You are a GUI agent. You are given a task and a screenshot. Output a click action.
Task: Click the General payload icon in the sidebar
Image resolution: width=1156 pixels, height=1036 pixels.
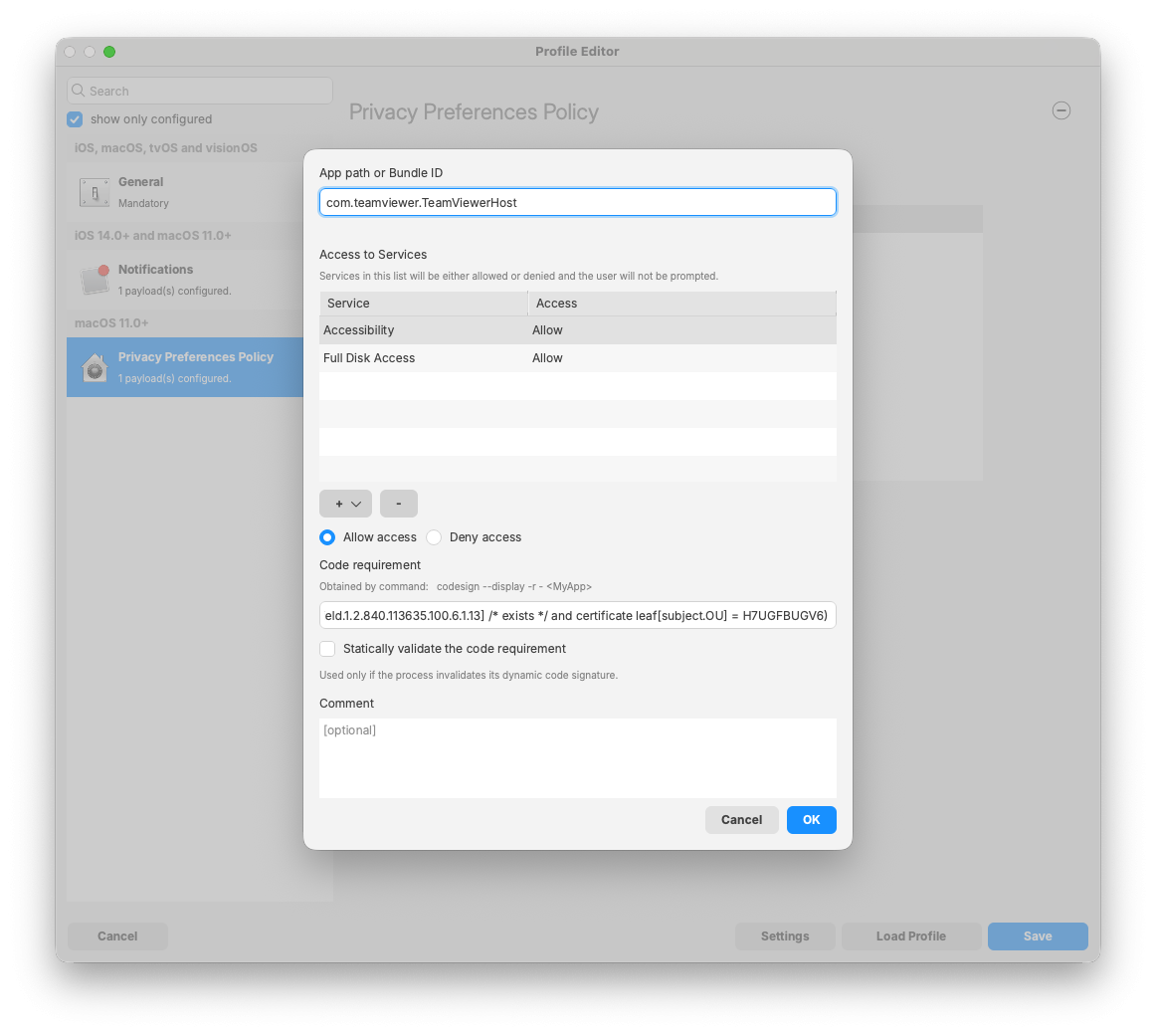coord(95,192)
